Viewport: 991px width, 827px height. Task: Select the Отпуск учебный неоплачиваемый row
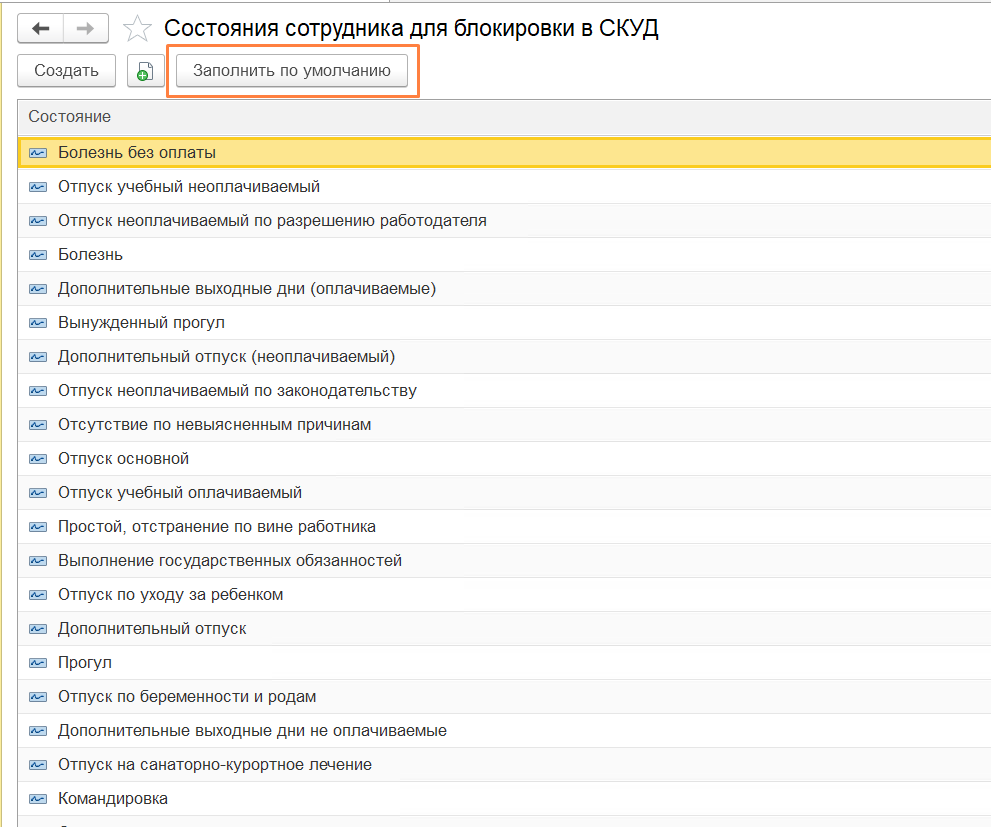189,187
